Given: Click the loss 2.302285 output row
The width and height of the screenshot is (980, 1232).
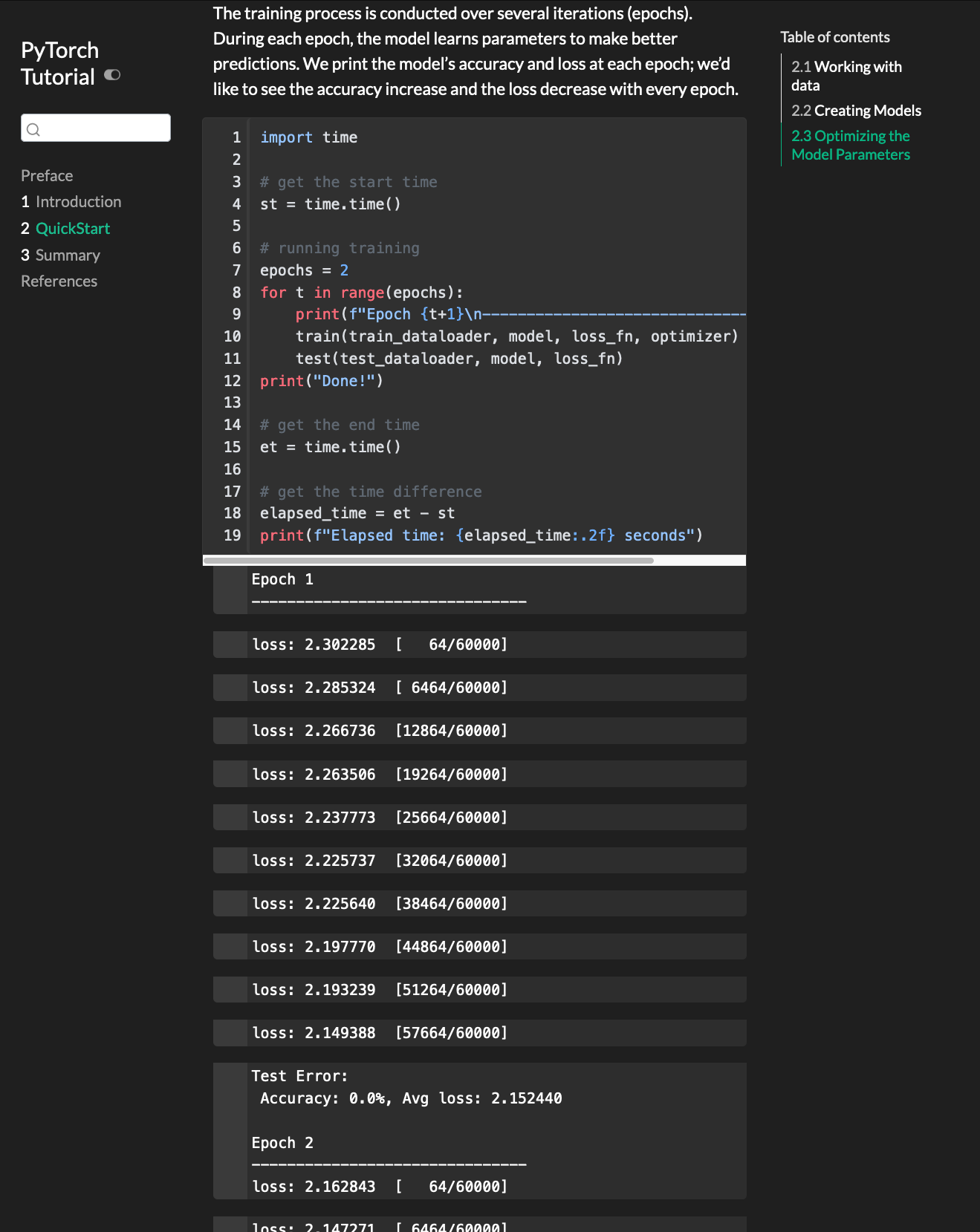Looking at the screenshot, I should click(x=380, y=645).
